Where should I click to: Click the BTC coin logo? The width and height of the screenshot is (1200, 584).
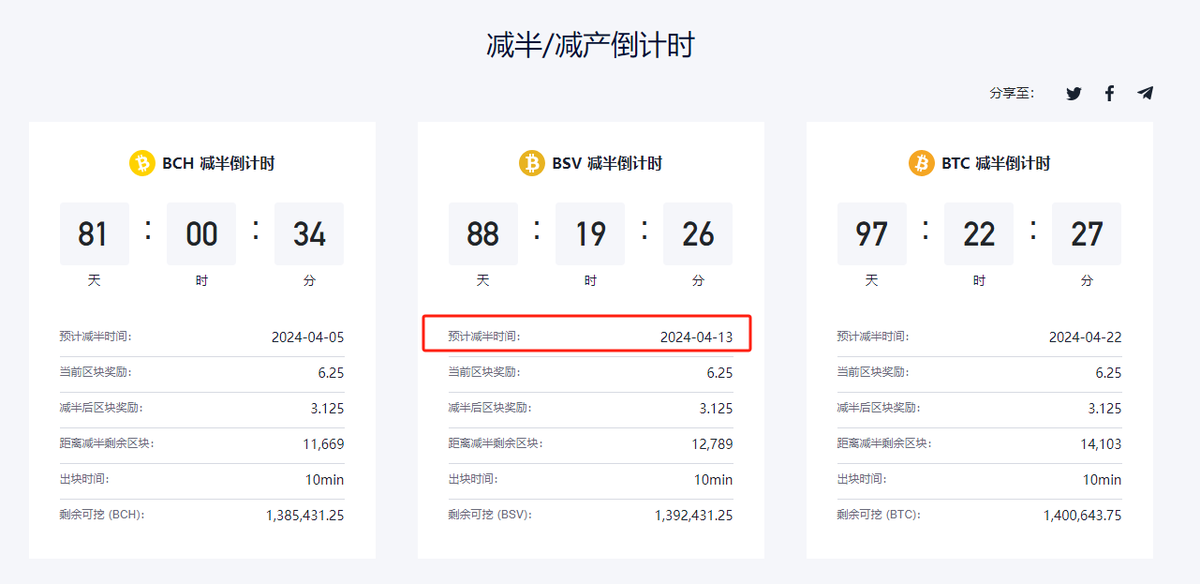pos(921,163)
